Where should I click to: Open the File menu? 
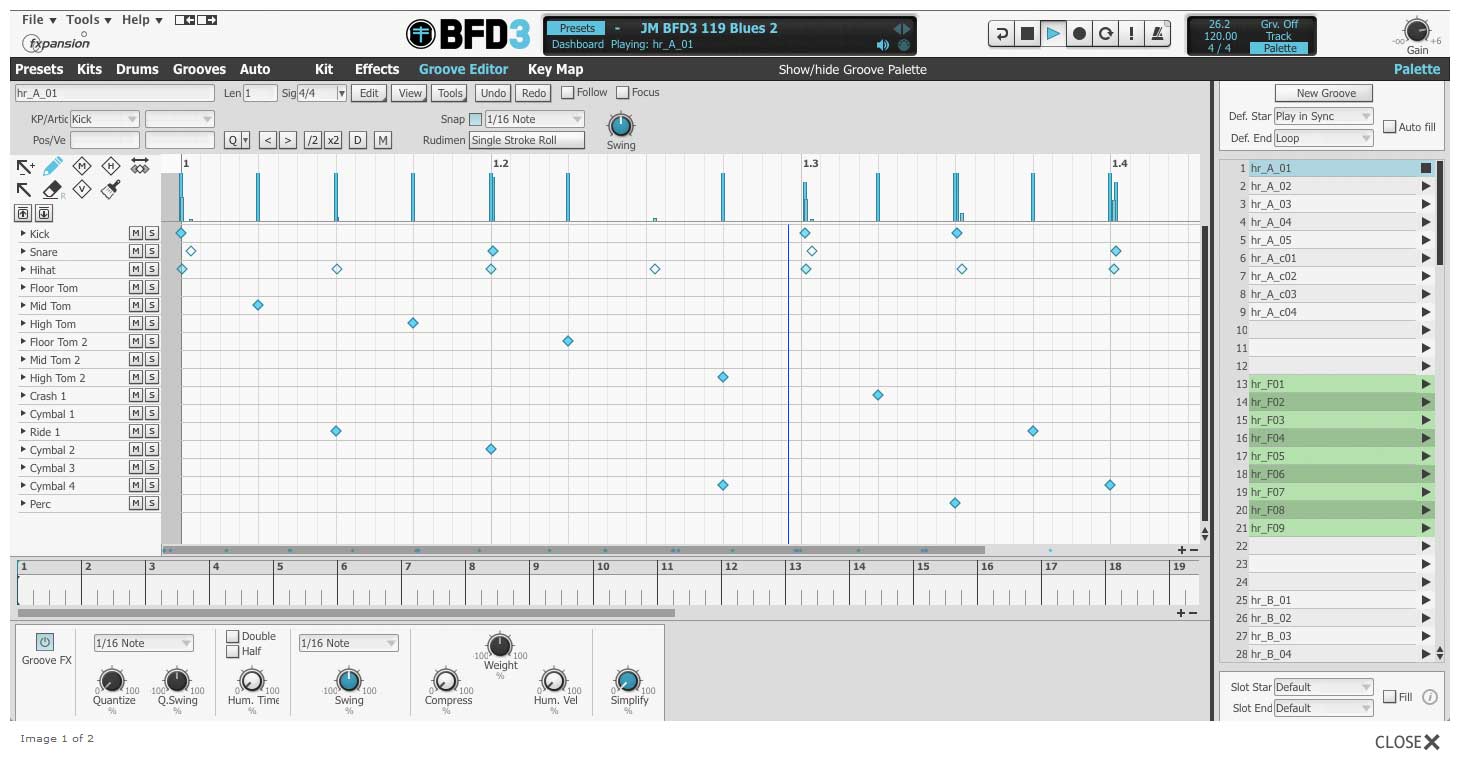(x=37, y=20)
